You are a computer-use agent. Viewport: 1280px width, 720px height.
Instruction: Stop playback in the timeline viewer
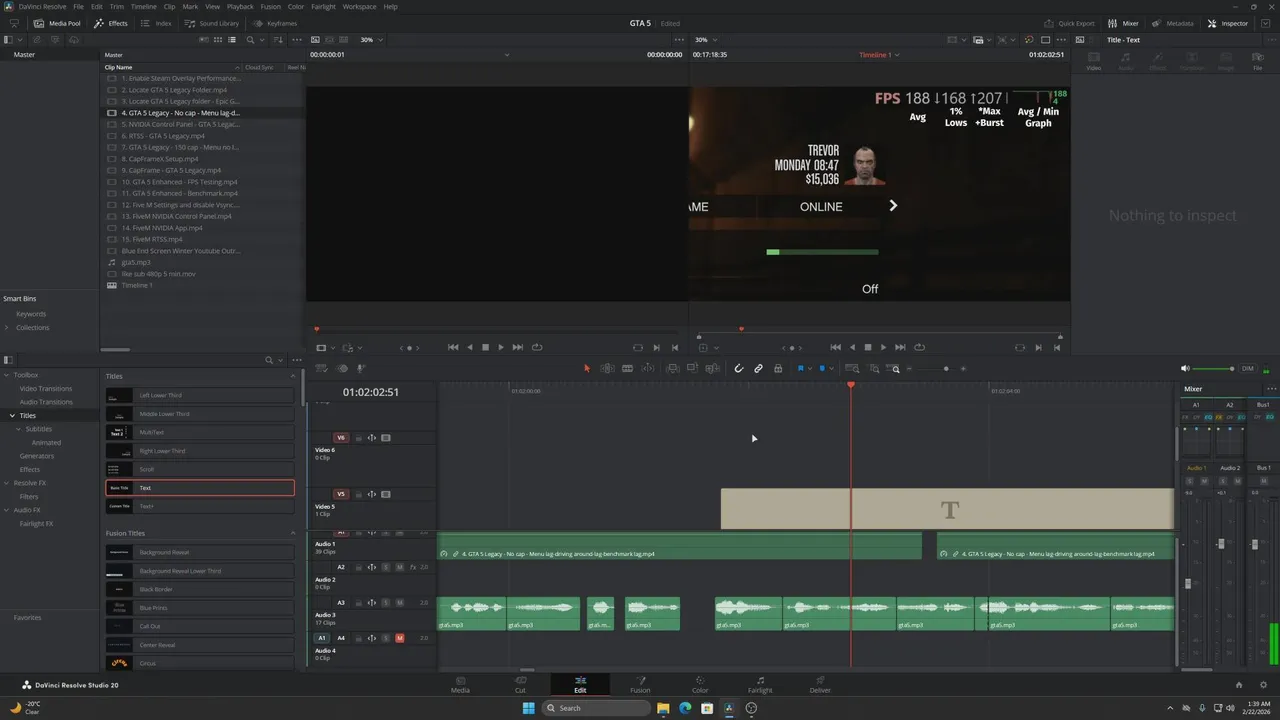click(x=867, y=347)
